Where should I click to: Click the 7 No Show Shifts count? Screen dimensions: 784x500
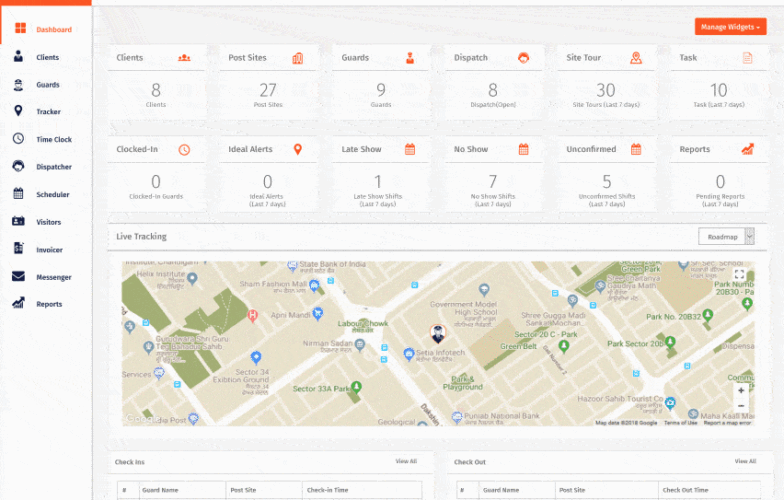coord(493,181)
